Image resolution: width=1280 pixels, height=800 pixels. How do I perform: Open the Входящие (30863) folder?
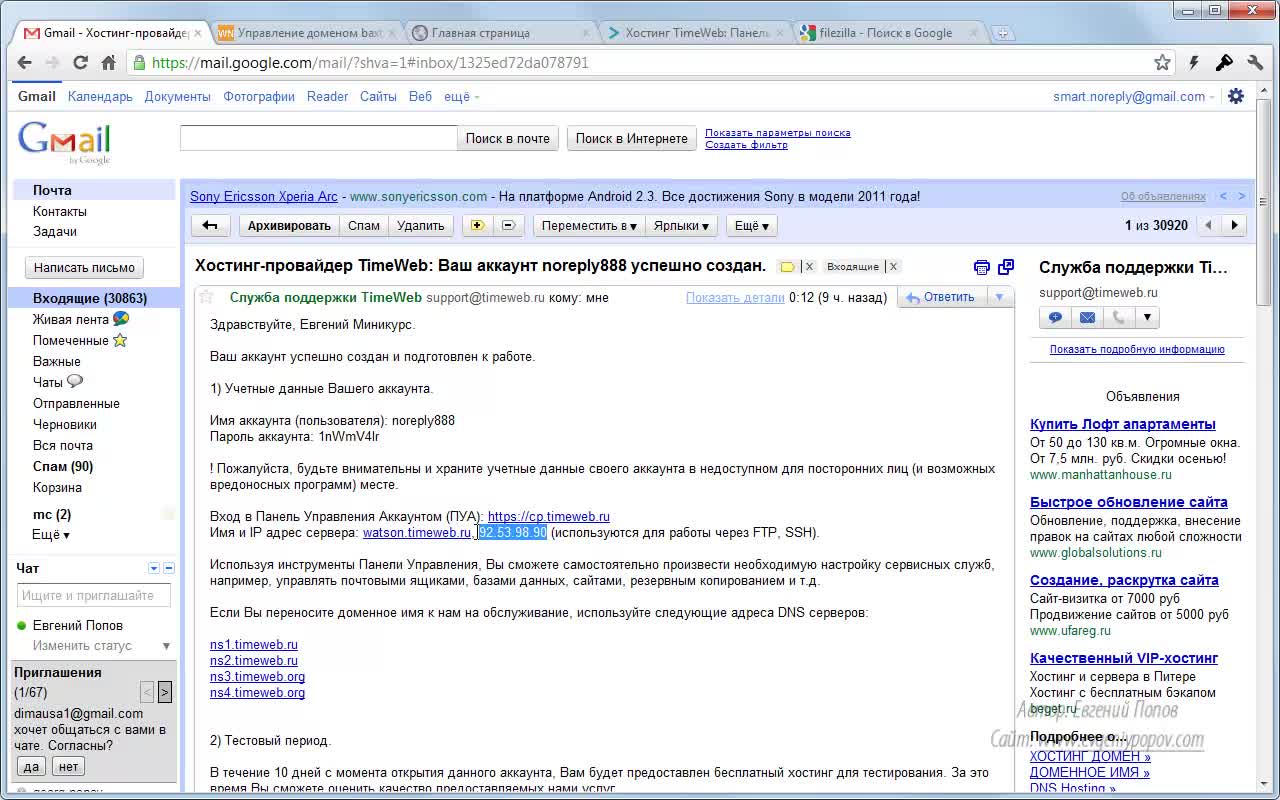[x=90, y=299]
